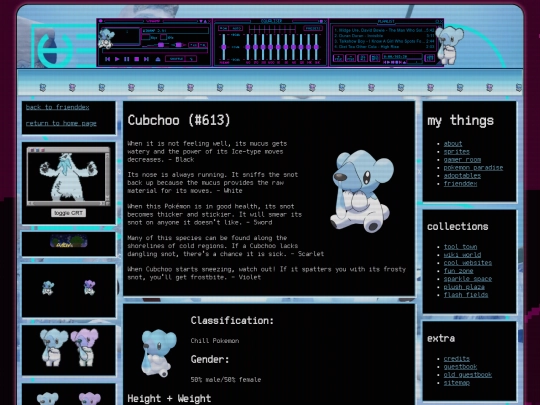Open the options menu icon in the player title bar
The height and width of the screenshot is (405, 540).
[x=101, y=21]
